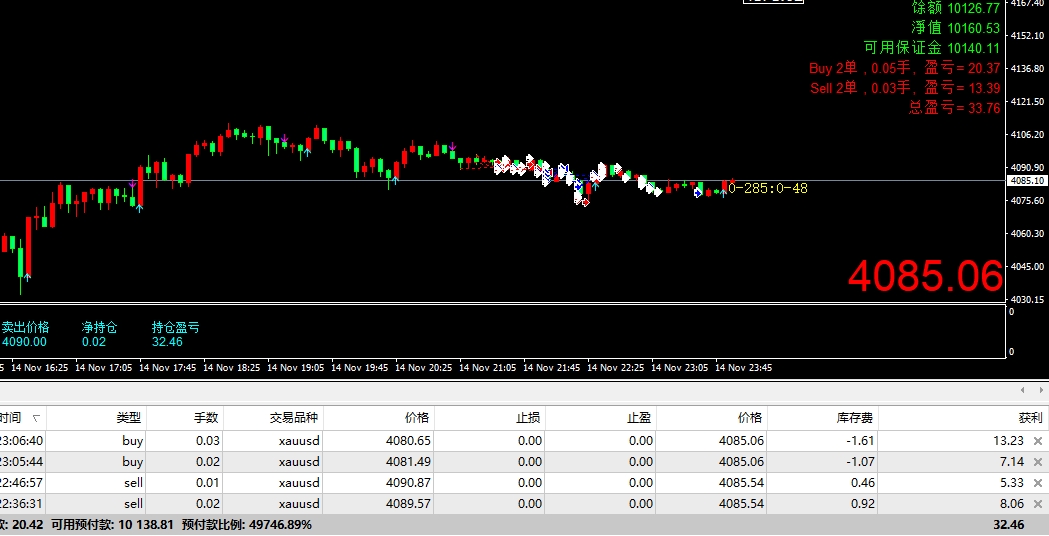Viewport: 1049px width, 536px height.
Task: Select the order row timed 22:46:57
Action: [x=524, y=483]
